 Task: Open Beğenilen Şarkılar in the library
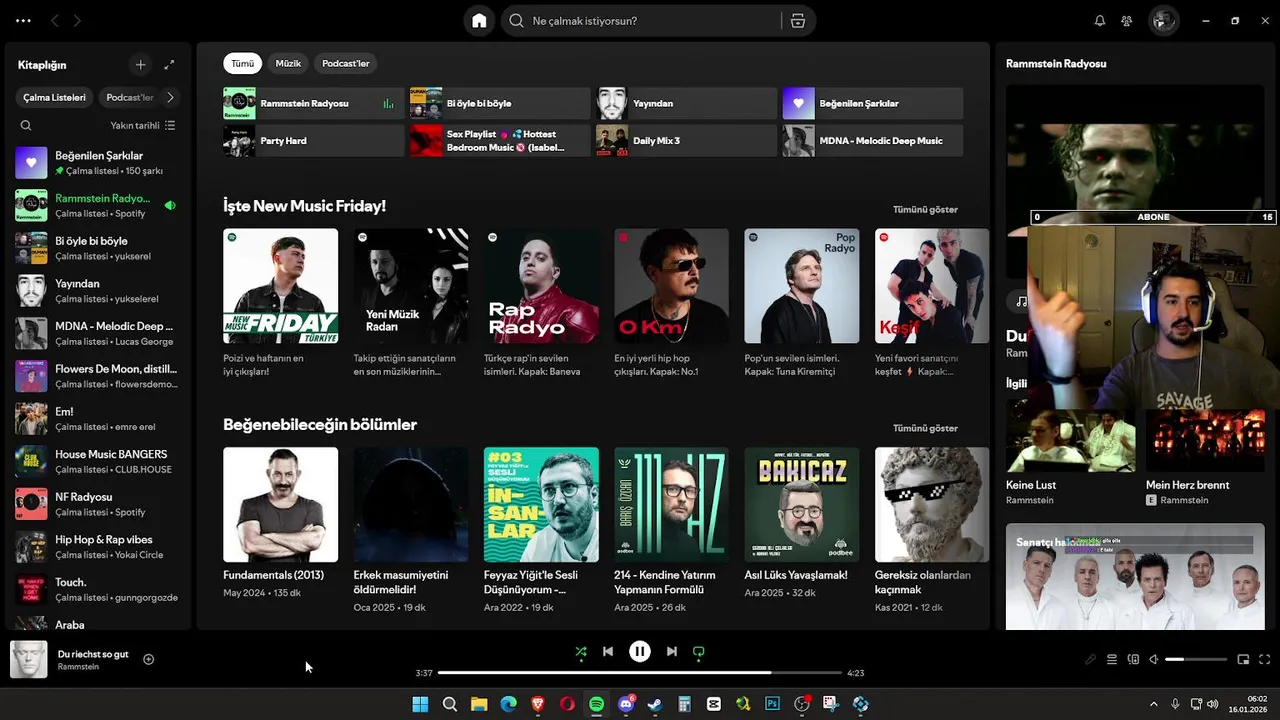click(x=97, y=163)
